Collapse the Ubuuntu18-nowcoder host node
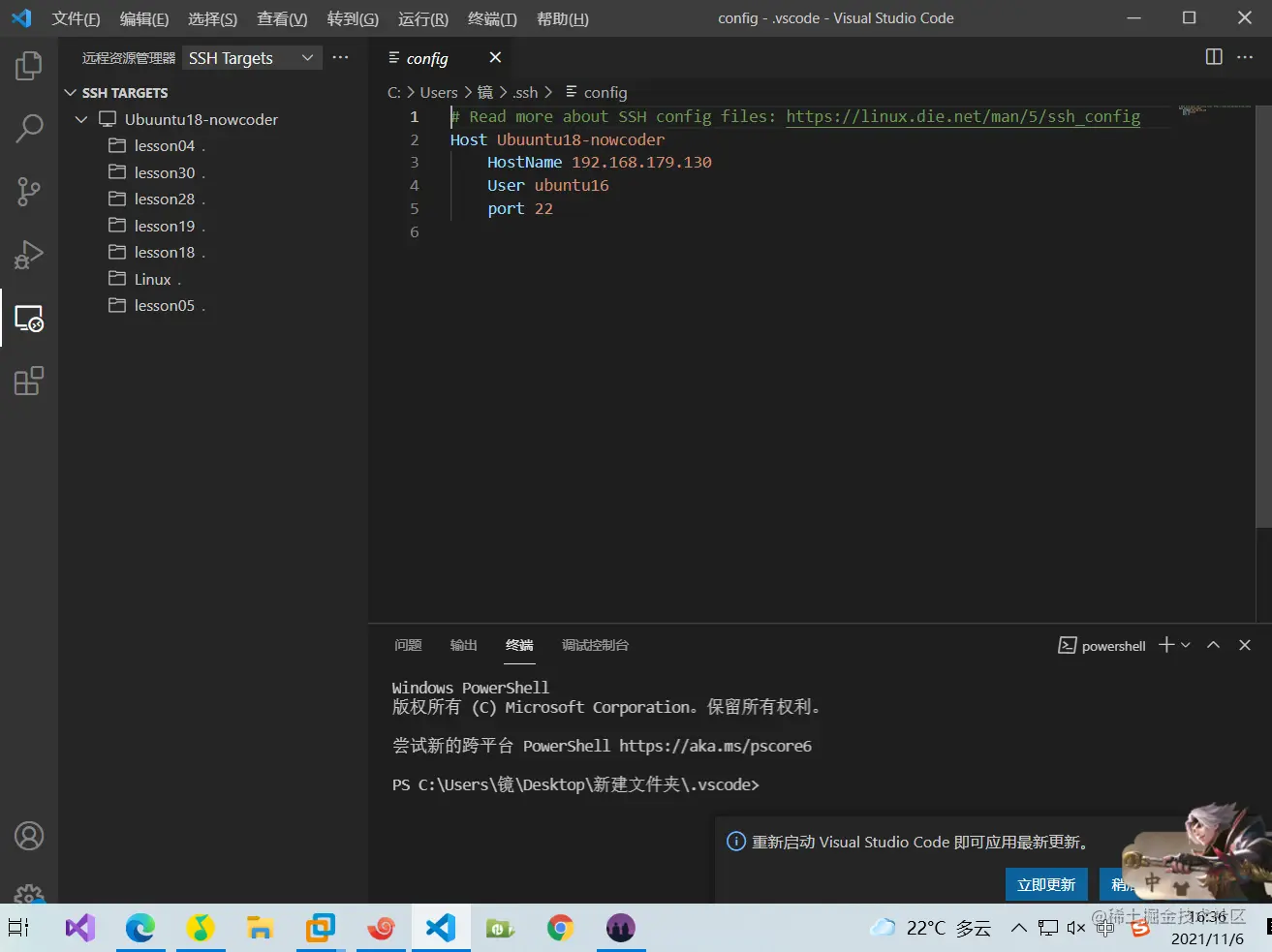The width and height of the screenshot is (1272, 952). pyautogui.click(x=81, y=119)
